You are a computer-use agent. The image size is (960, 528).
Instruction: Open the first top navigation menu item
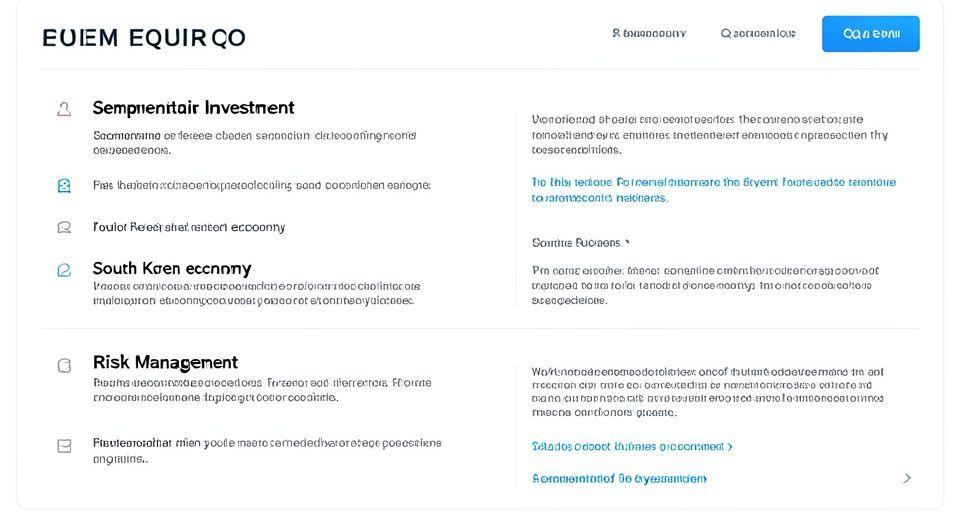[x=649, y=33]
